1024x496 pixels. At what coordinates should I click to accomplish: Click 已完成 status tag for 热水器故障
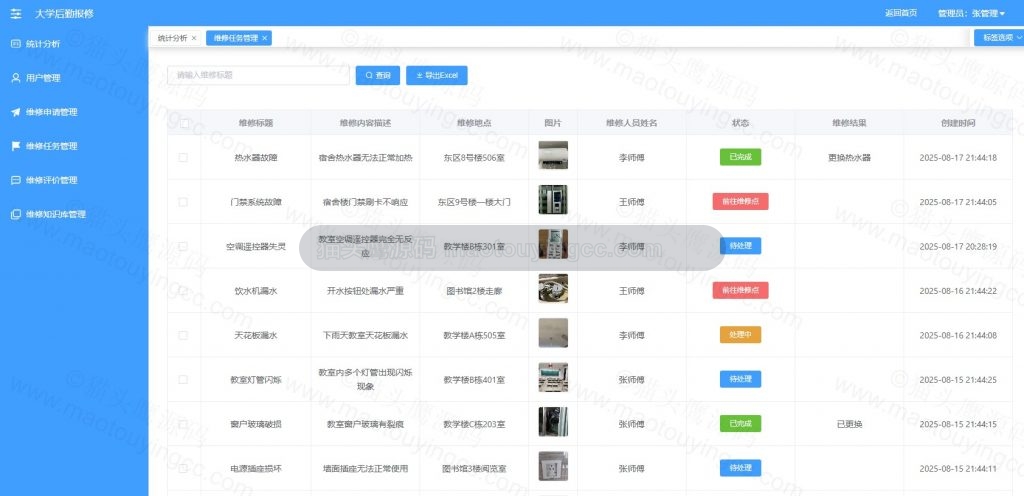pyautogui.click(x=741, y=157)
